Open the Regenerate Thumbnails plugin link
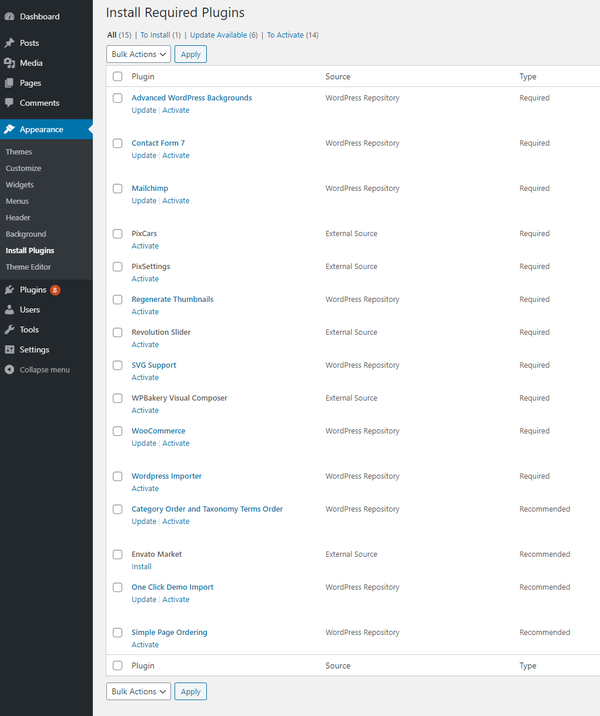Image resolution: width=600 pixels, height=716 pixels. (x=173, y=299)
